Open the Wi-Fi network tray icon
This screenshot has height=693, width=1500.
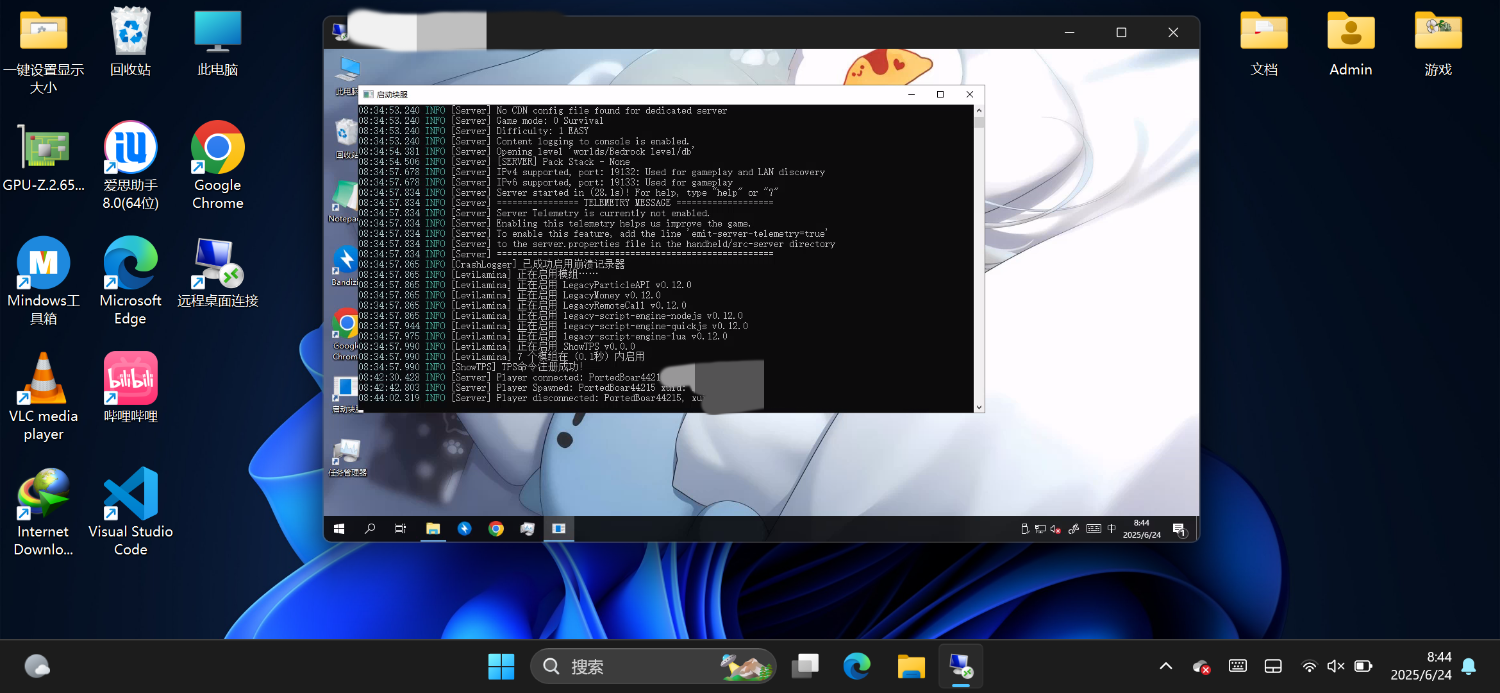coord(1309,666)
